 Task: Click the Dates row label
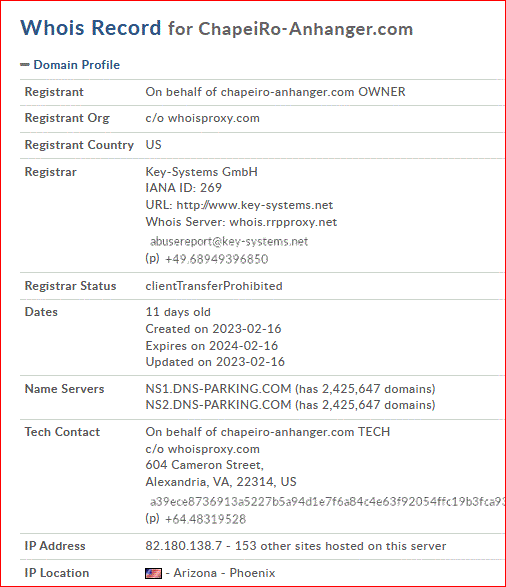click(41, 312)
